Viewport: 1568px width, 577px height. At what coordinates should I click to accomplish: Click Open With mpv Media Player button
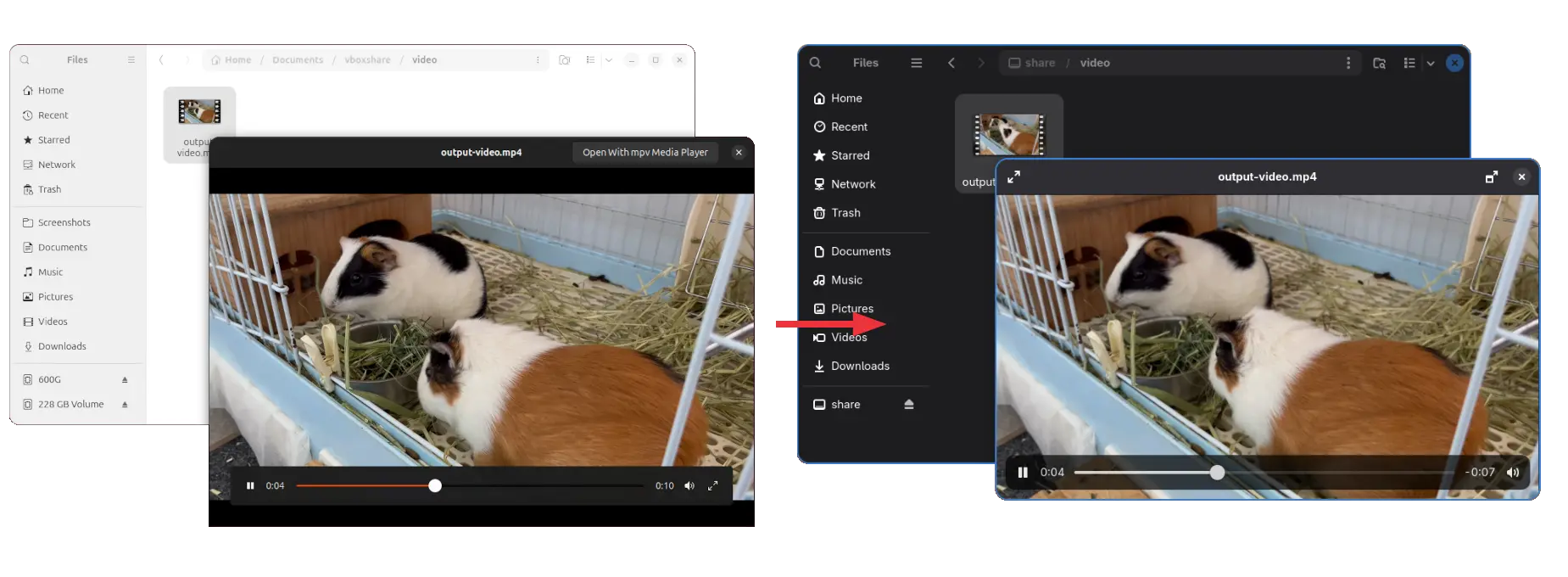645,153
